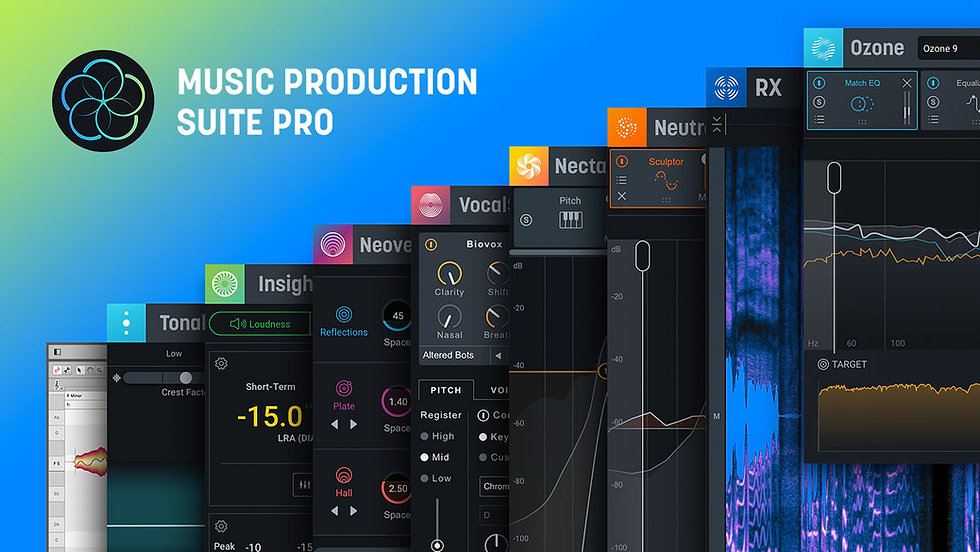Open Insight Loudness settings gear
This screenshot has height=552, width=980.
pos(221,363)
